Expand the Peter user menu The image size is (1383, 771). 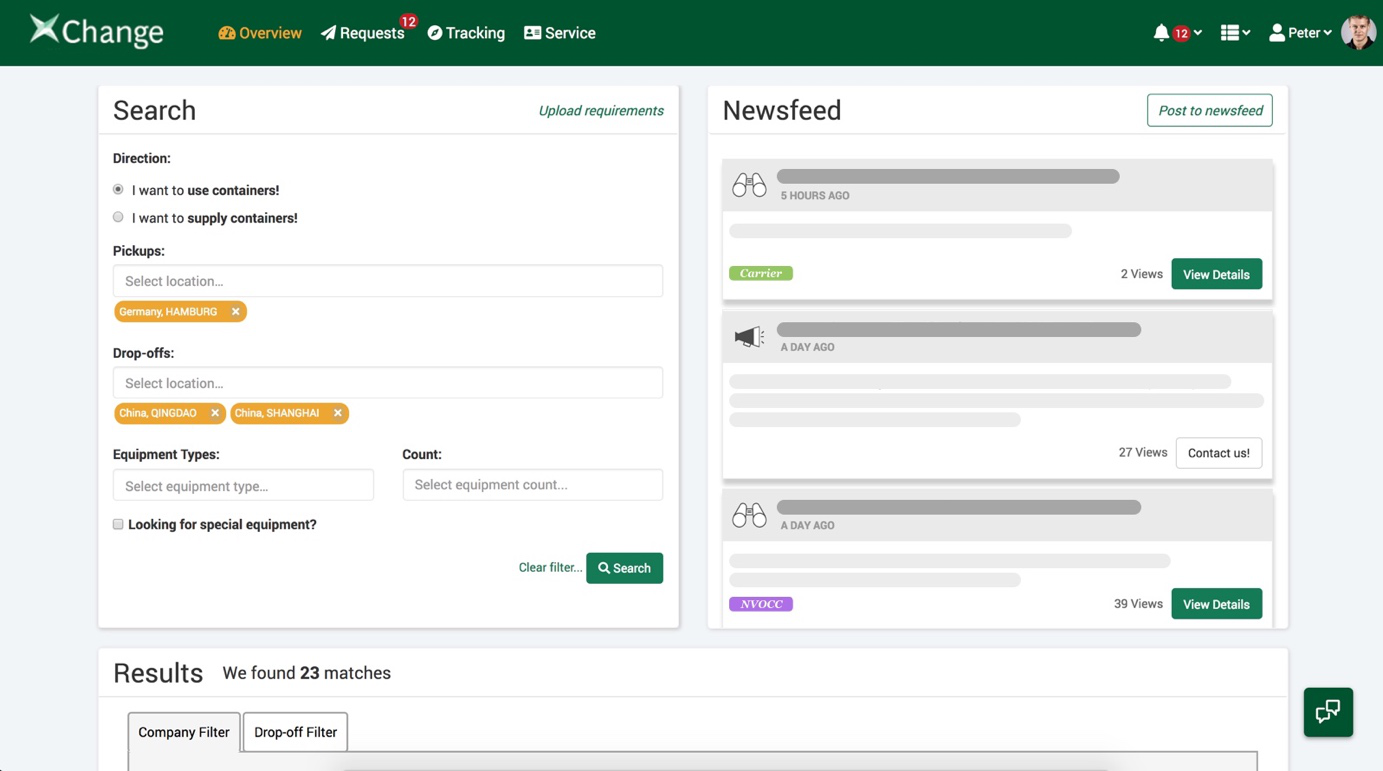1300,33
